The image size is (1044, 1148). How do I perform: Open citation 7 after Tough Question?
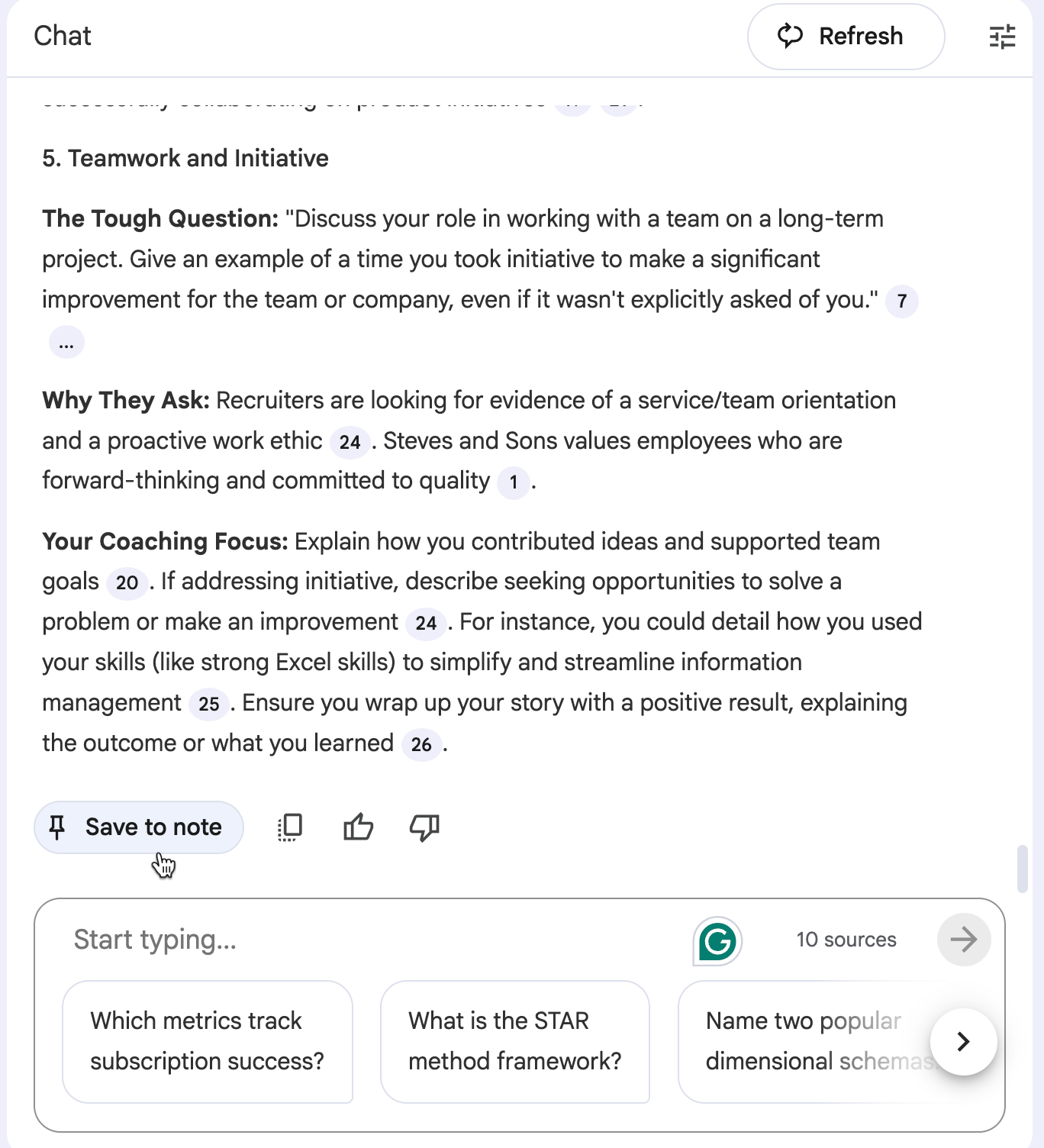pyautogui.click(x=902, y=302)
